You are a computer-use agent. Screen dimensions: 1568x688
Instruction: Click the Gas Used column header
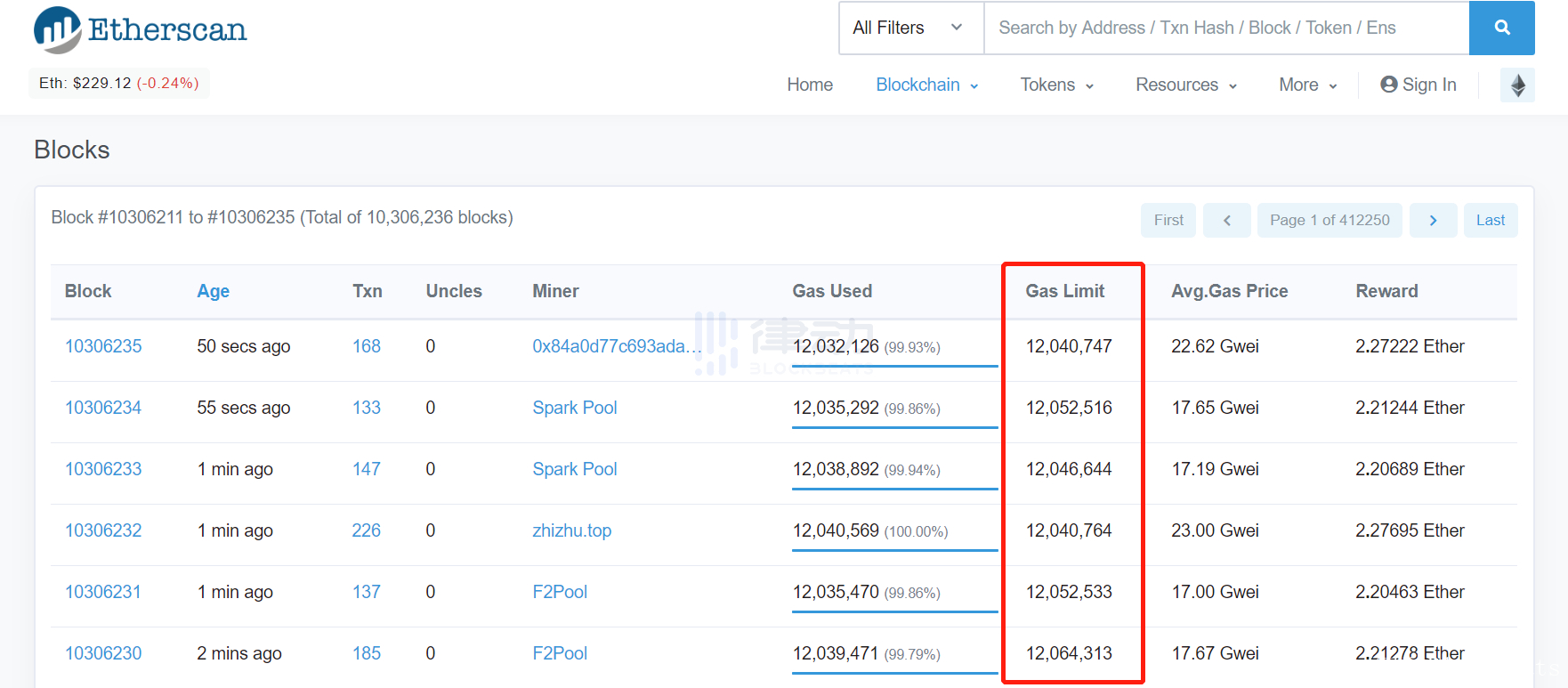click(x=832, y=291)
